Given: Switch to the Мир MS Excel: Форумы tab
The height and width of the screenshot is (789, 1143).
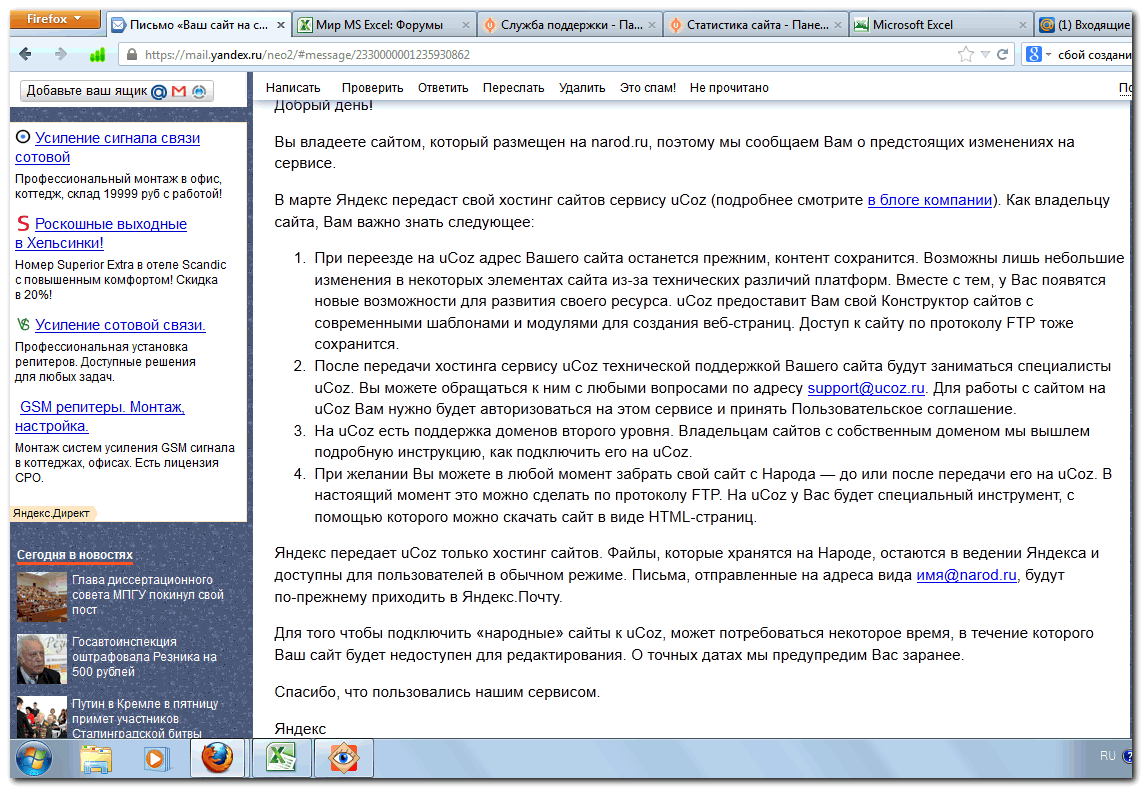Looking at the screenshot, I should coord(379,25).
